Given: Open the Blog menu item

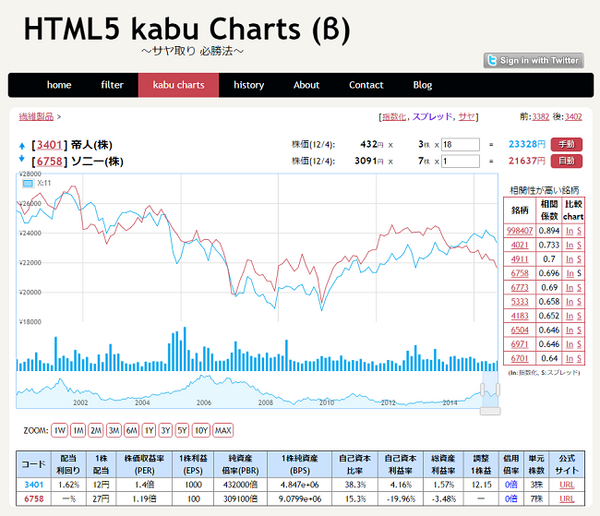Looking at the screenshot, I should tap(422, 85).
